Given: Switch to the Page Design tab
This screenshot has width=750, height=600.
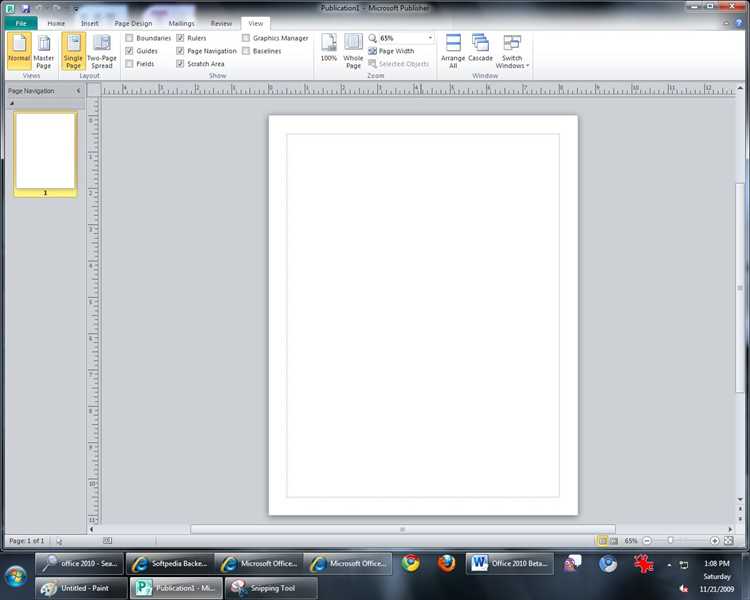Looking at the screenshot, I should click(133, 23).
